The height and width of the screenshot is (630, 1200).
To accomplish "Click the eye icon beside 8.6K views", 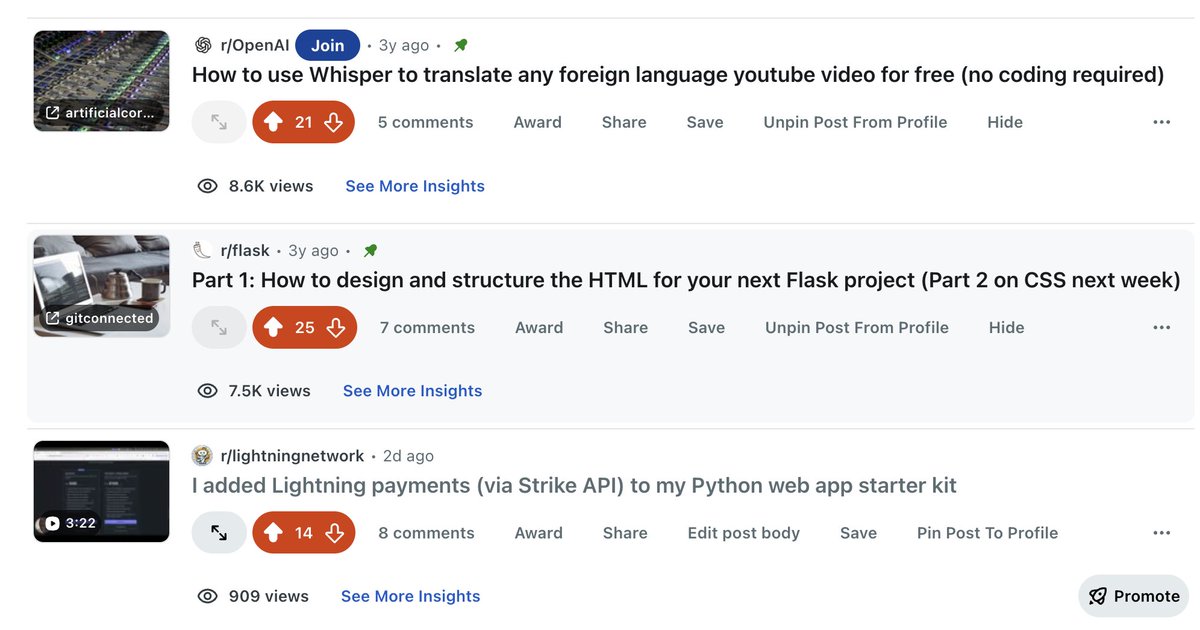I will [208, 186].
